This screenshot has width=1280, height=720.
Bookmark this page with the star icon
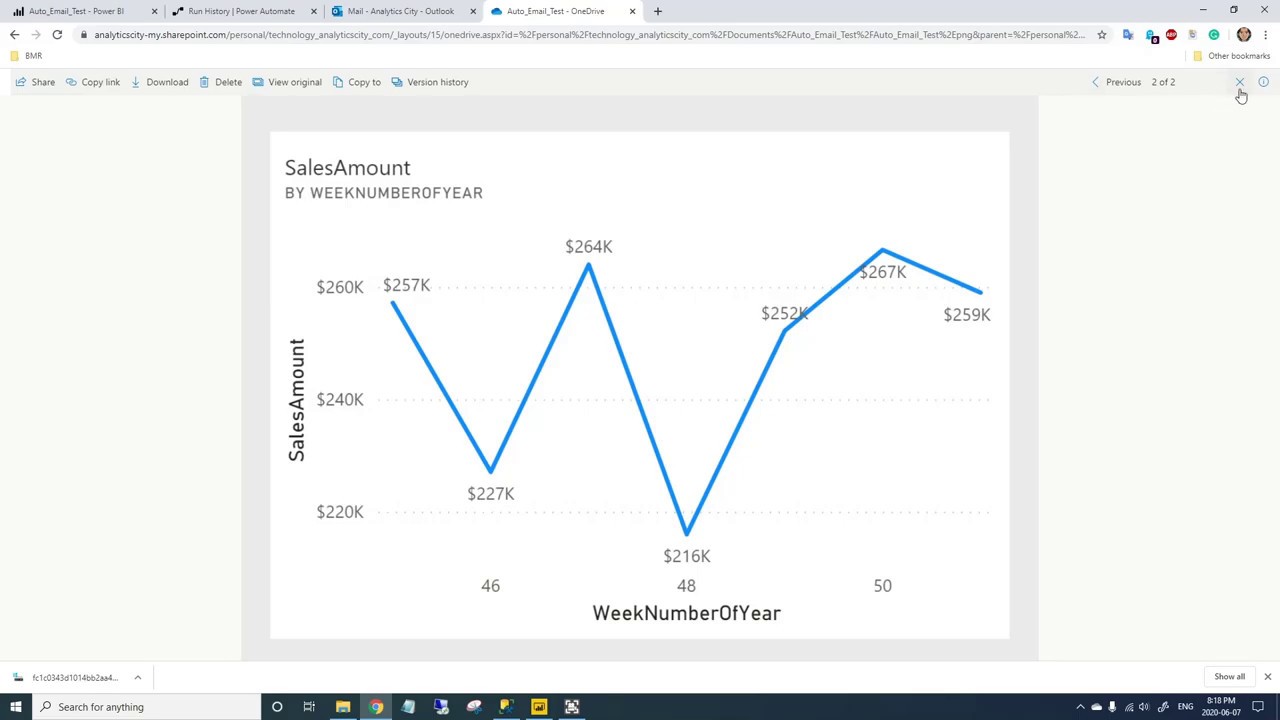pyautogui.click(x=1101, y=35)
